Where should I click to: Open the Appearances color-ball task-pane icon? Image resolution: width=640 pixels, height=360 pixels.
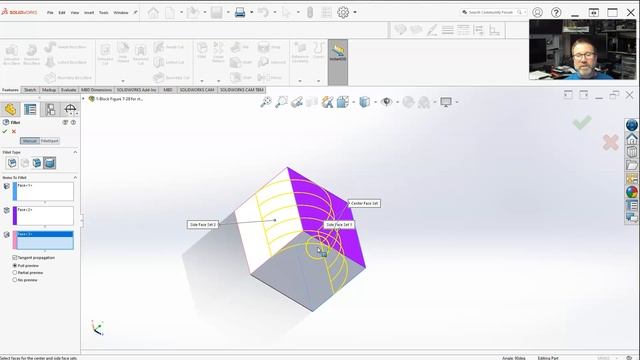pos(632,192)
